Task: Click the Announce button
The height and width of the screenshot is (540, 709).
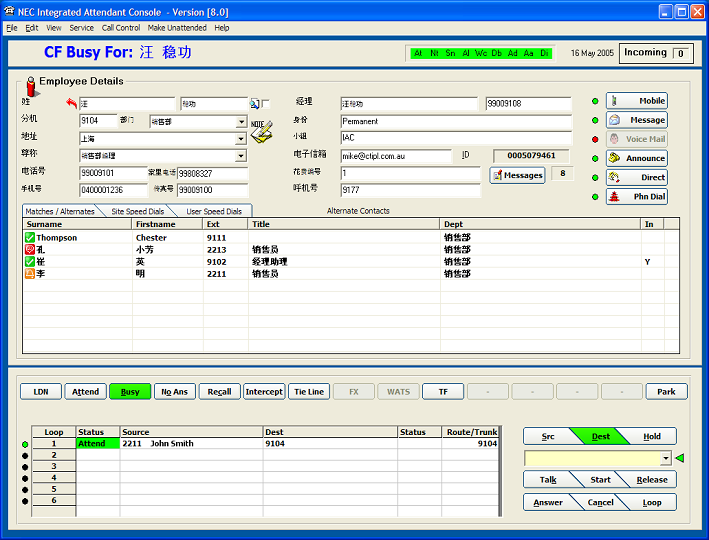Action: (637, 158)
